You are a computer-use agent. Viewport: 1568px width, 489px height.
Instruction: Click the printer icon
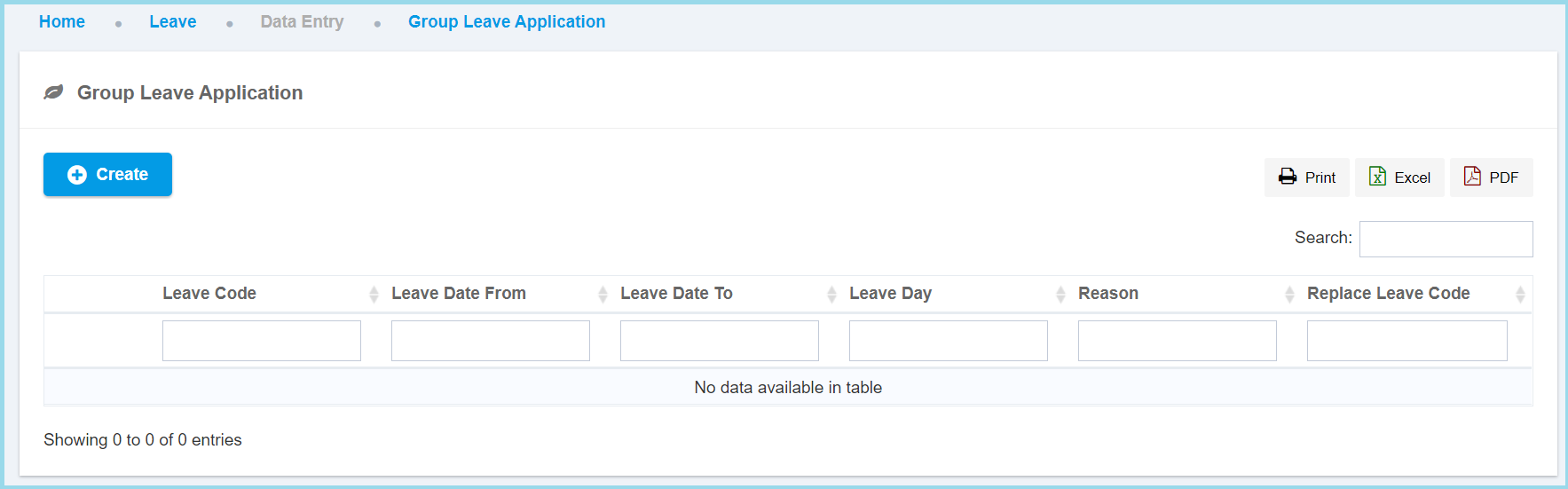[1287, 177]
